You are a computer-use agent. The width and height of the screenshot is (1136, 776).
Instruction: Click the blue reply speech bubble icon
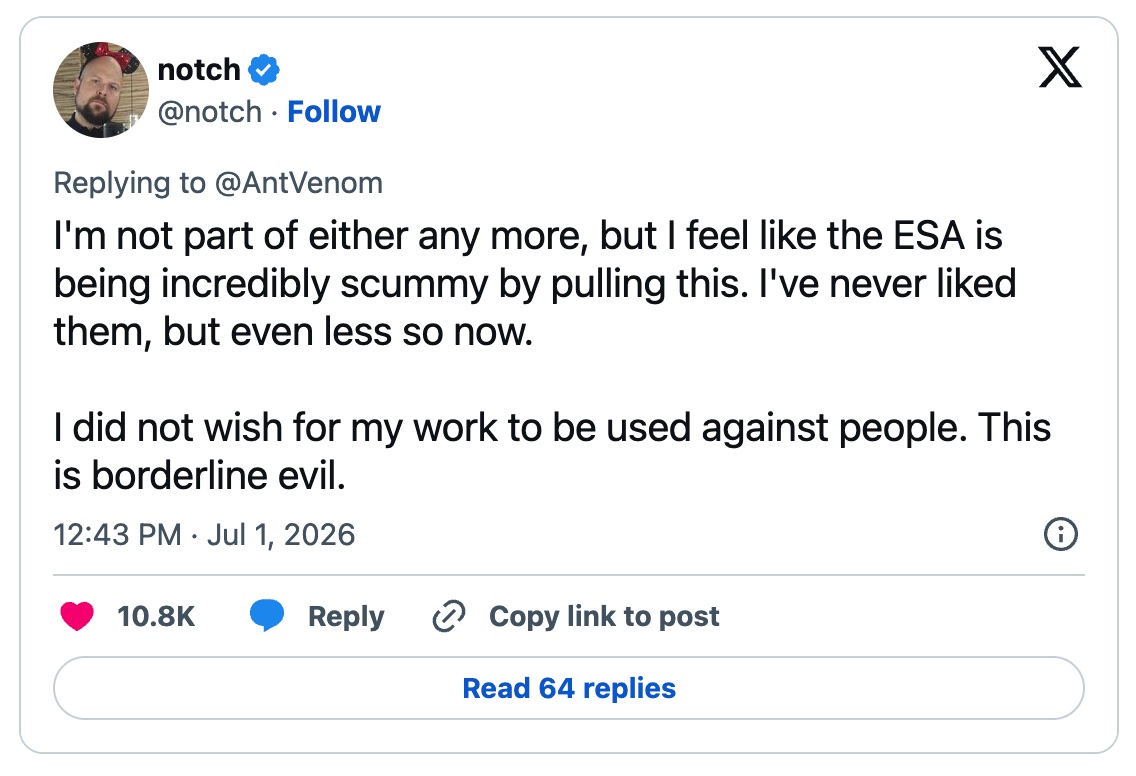(x=267, y=615)
